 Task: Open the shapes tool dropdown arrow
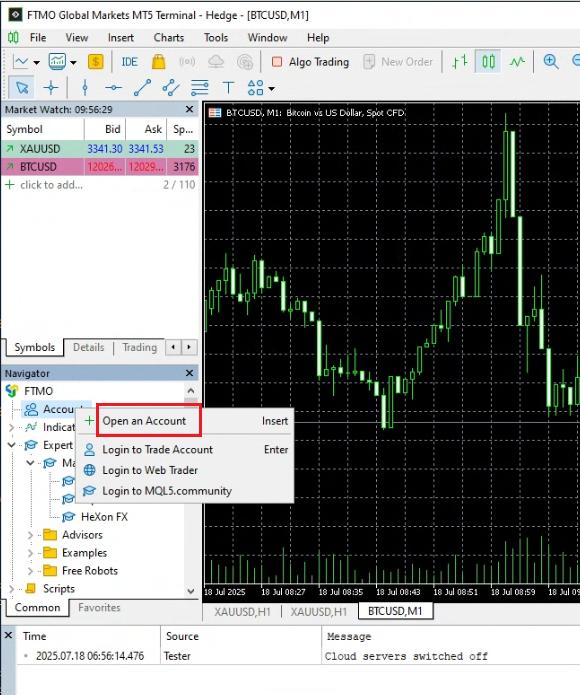pyautogui.click(x=272, y=89)
